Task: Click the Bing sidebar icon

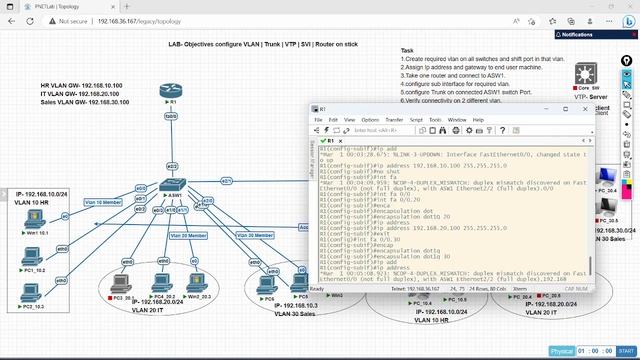Action: click(x=628, y=21)
